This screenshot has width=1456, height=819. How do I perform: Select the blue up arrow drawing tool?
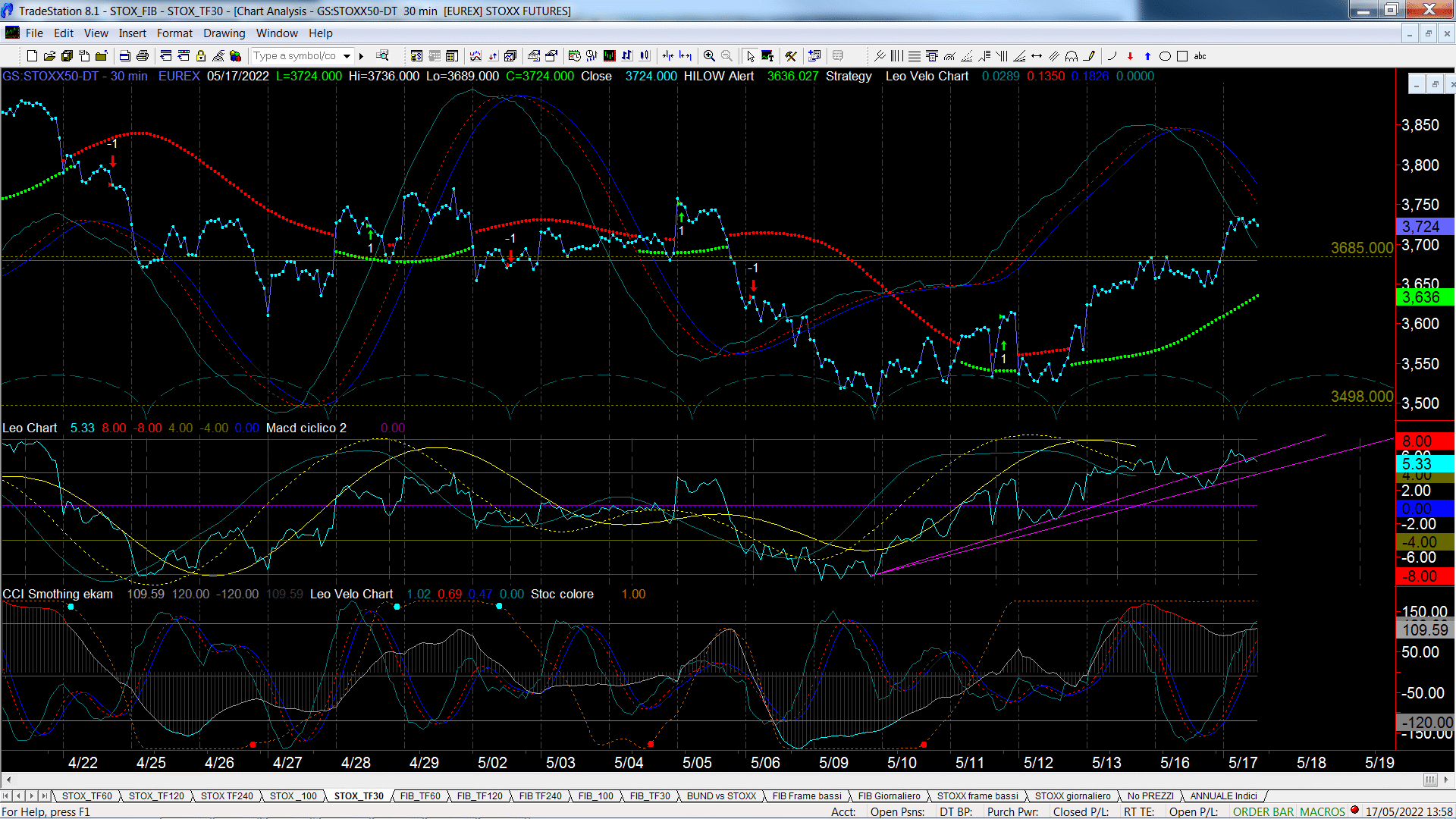(1147, 56)
